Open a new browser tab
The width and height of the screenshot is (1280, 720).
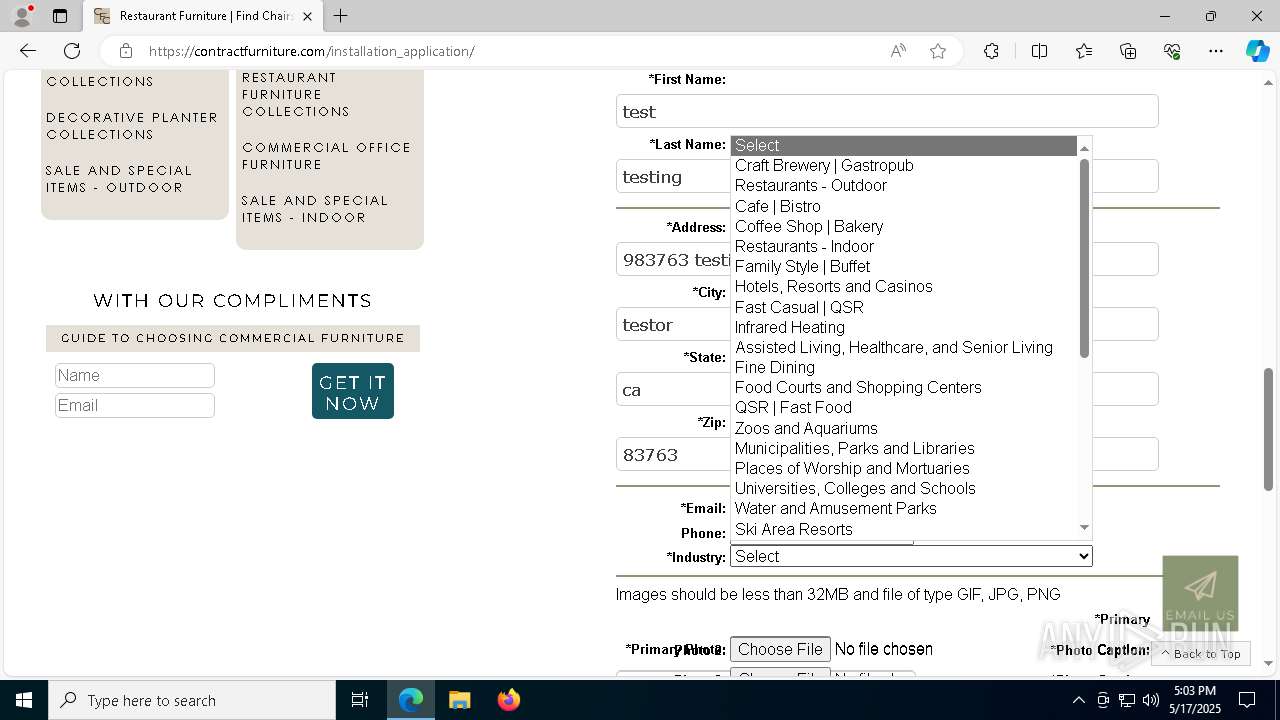pyautogui.click(x=341, y=16)
